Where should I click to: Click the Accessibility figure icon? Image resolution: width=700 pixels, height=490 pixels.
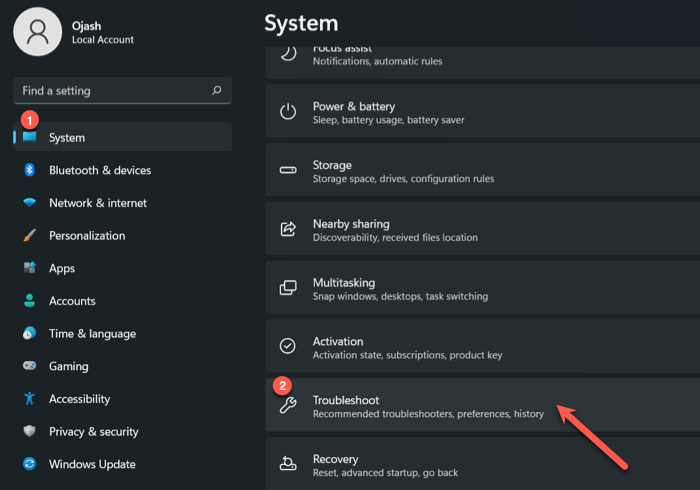(x=29, y=399)
